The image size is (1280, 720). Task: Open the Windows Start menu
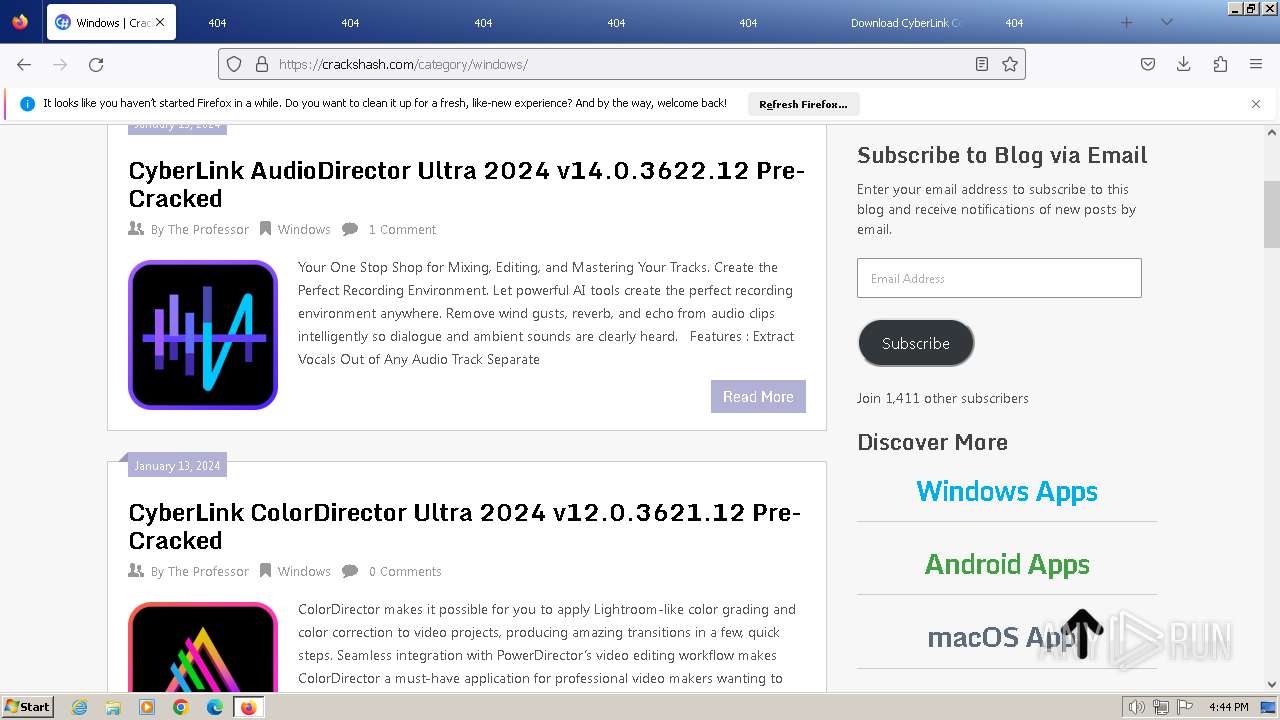point(28,707)
